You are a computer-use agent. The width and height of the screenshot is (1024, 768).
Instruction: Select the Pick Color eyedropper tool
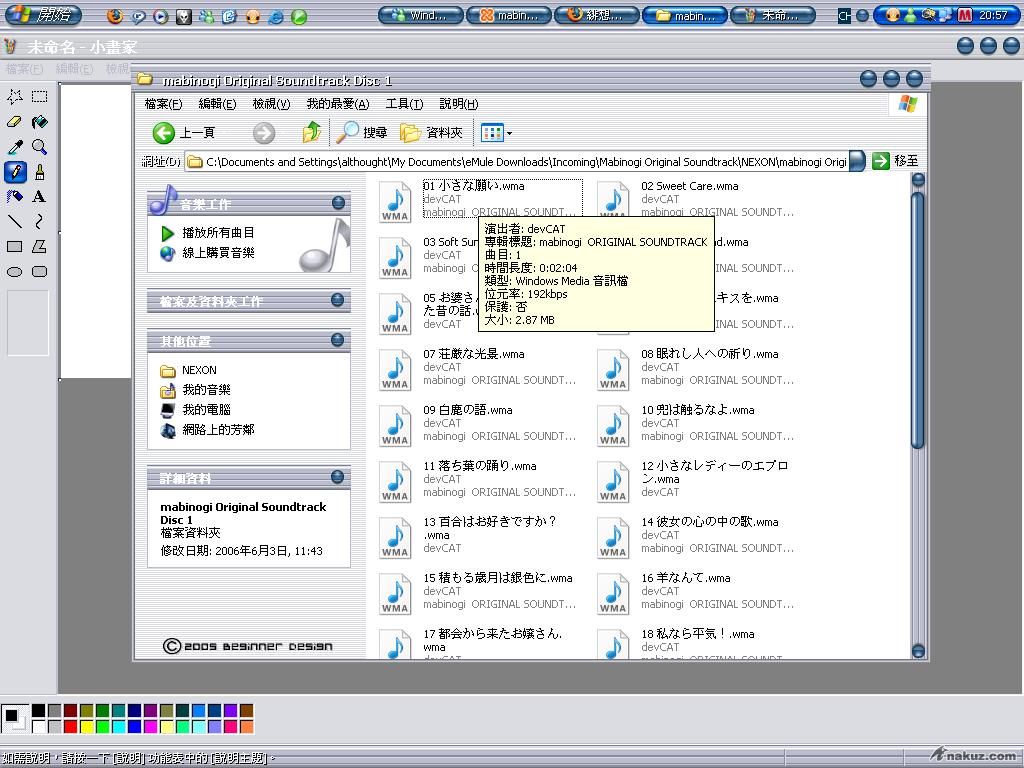[x=14, y=146]
